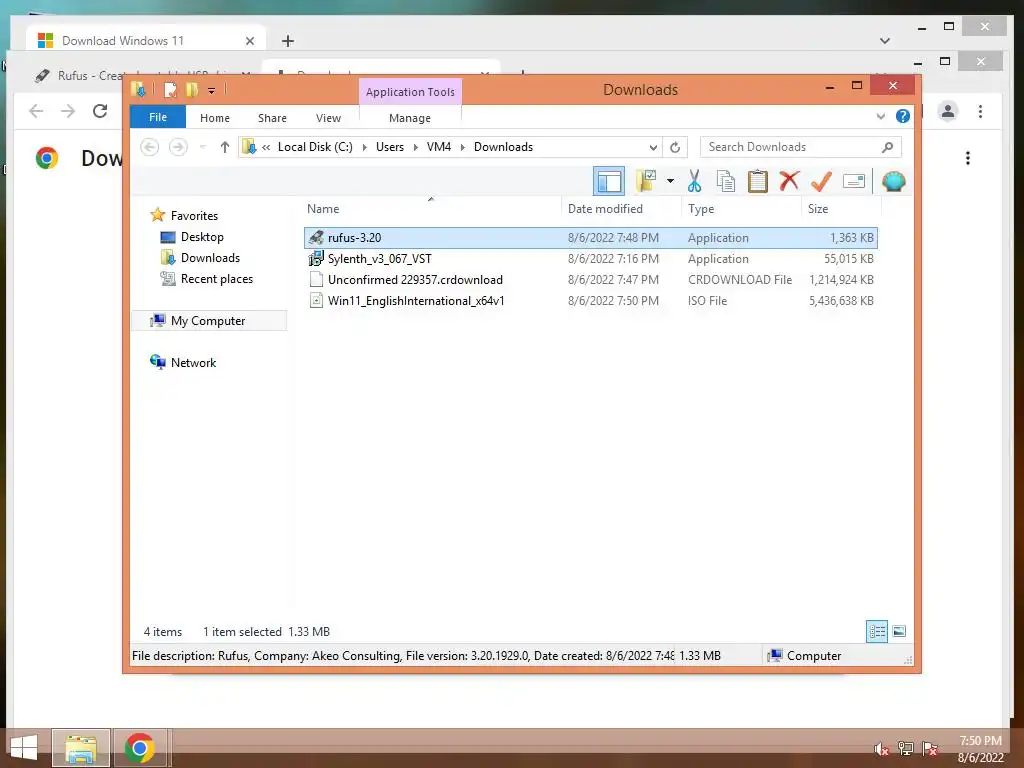Switch to details view icon
The image size is (1024, 768).
click(877, 631)
